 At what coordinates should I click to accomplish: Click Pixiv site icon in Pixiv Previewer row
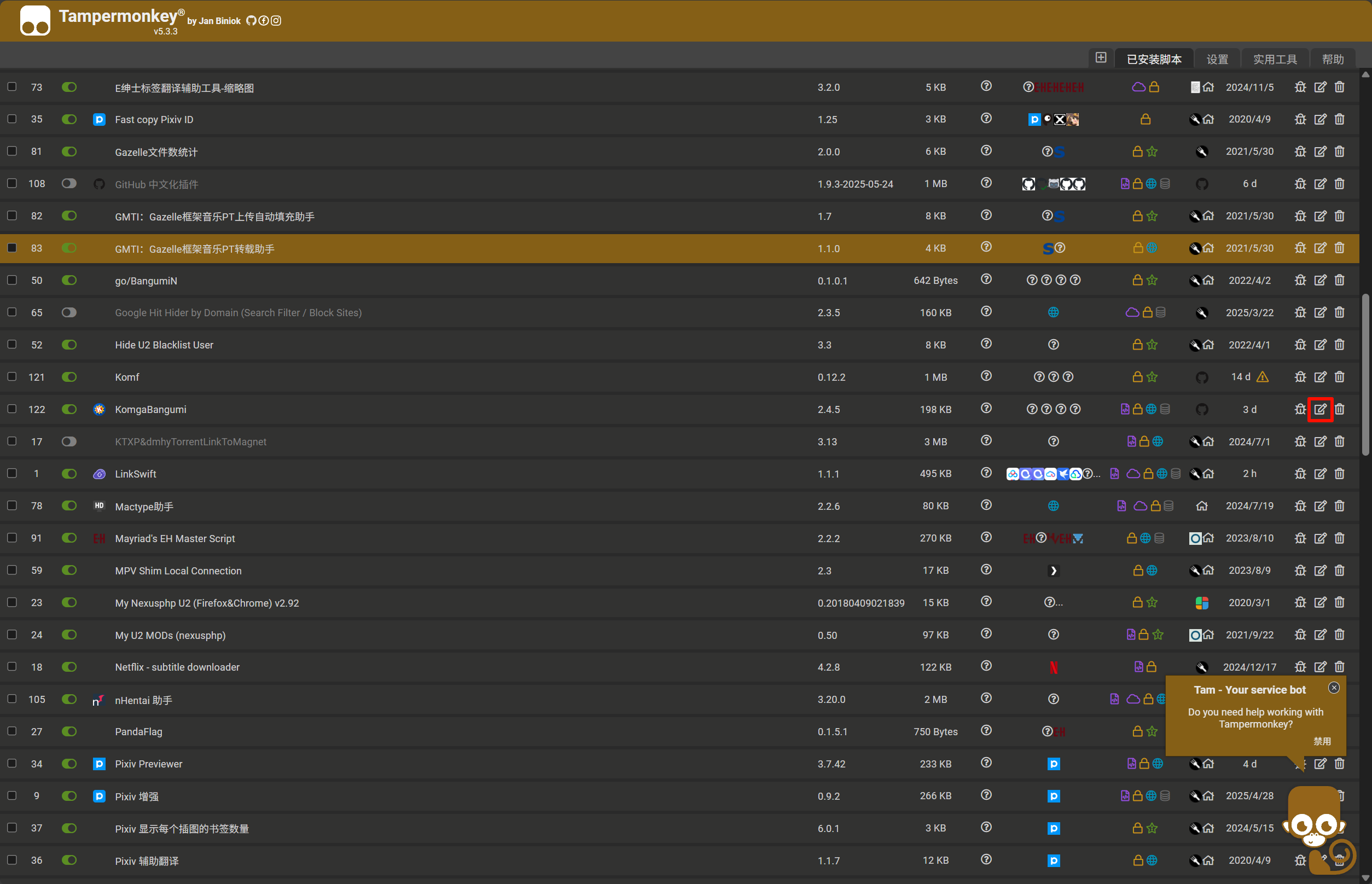coord(1054,764)
